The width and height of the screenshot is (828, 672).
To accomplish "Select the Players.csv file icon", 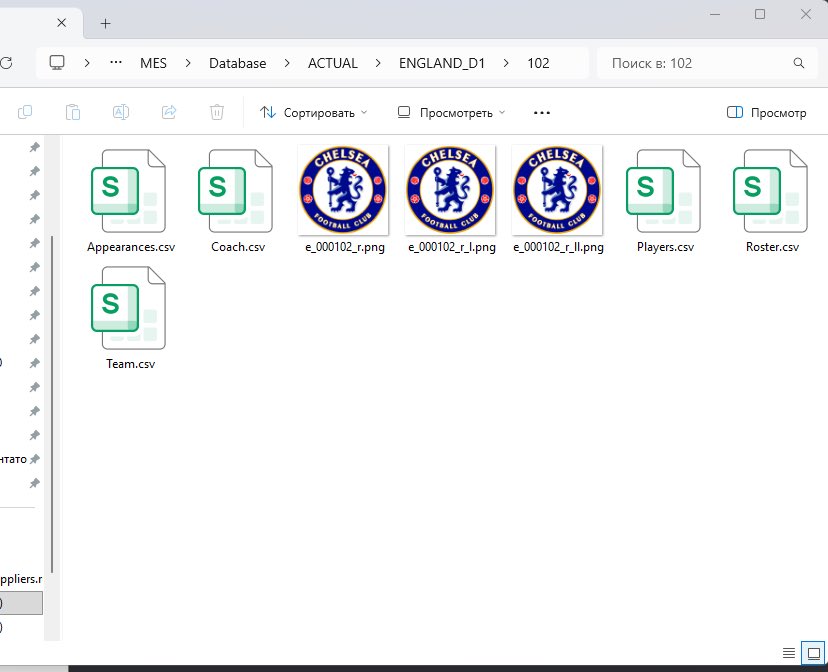I will tap(664, 191).
